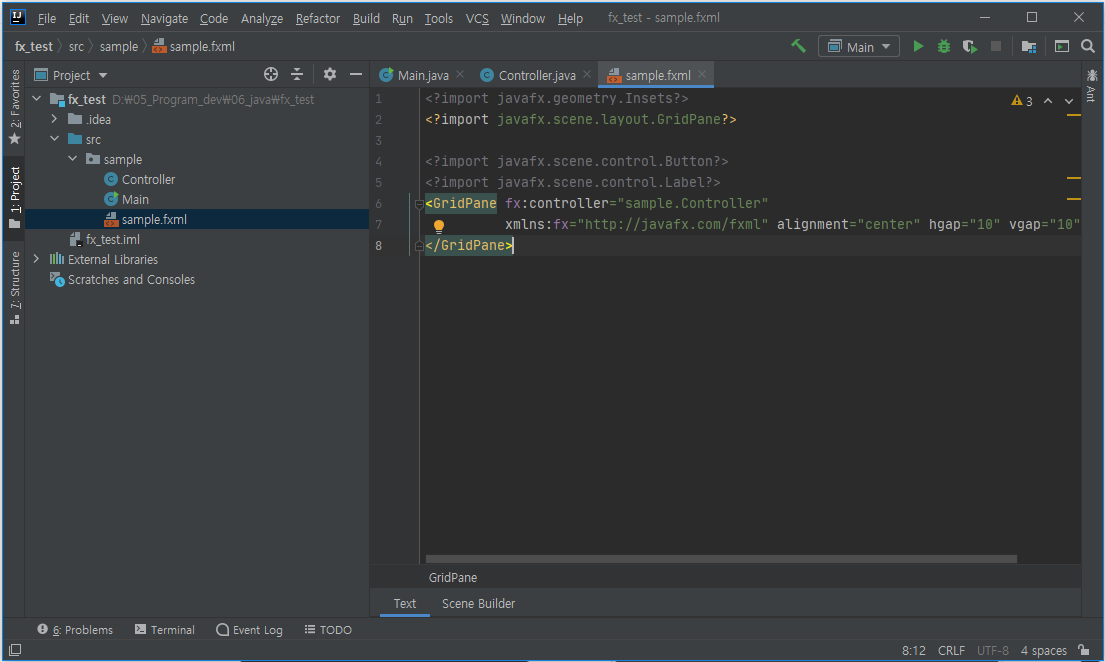Switch to Controller.java editor tab
This screenshot has height=662, width=1105.
(x=536, y=75)
